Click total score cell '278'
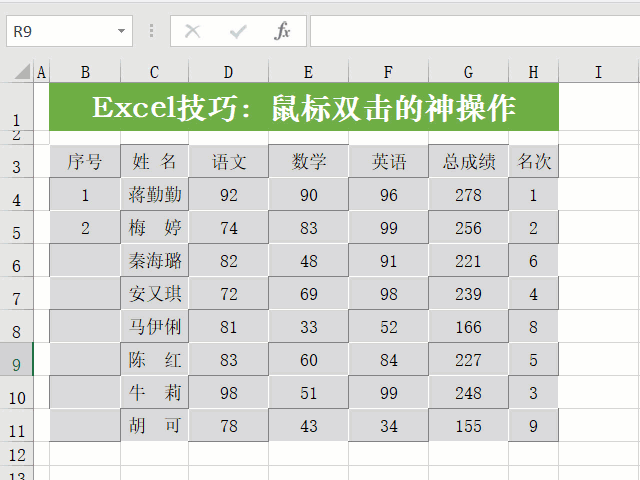 [x=468, y=194]
